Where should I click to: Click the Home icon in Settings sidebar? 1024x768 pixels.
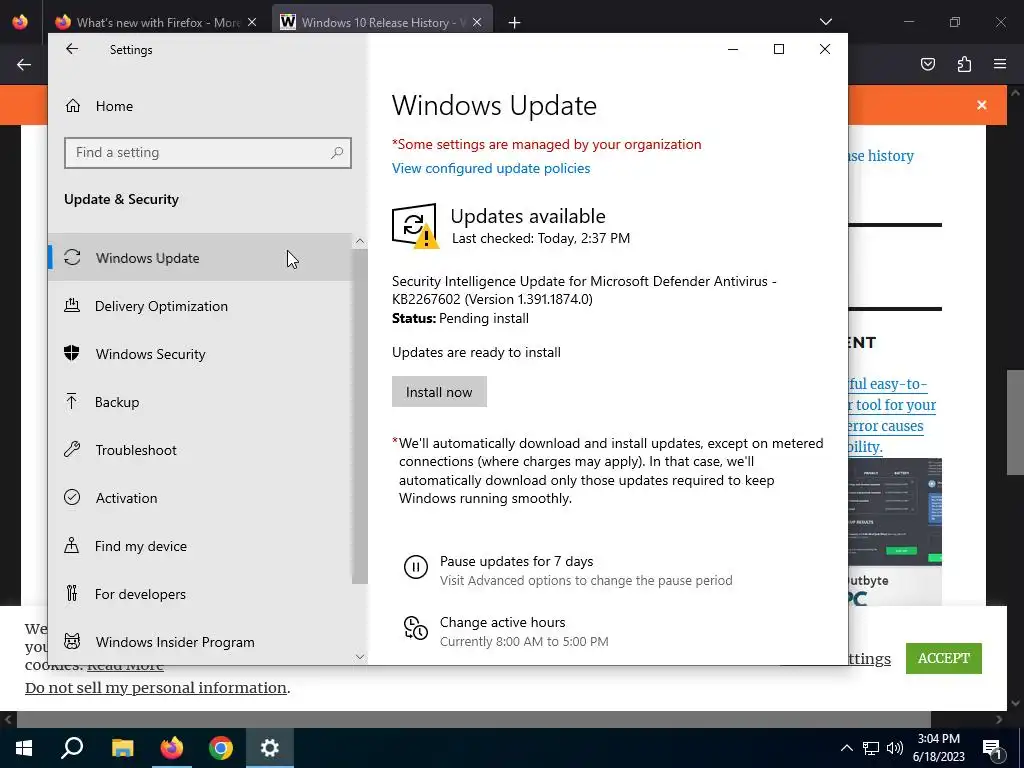tap(72, 106)
